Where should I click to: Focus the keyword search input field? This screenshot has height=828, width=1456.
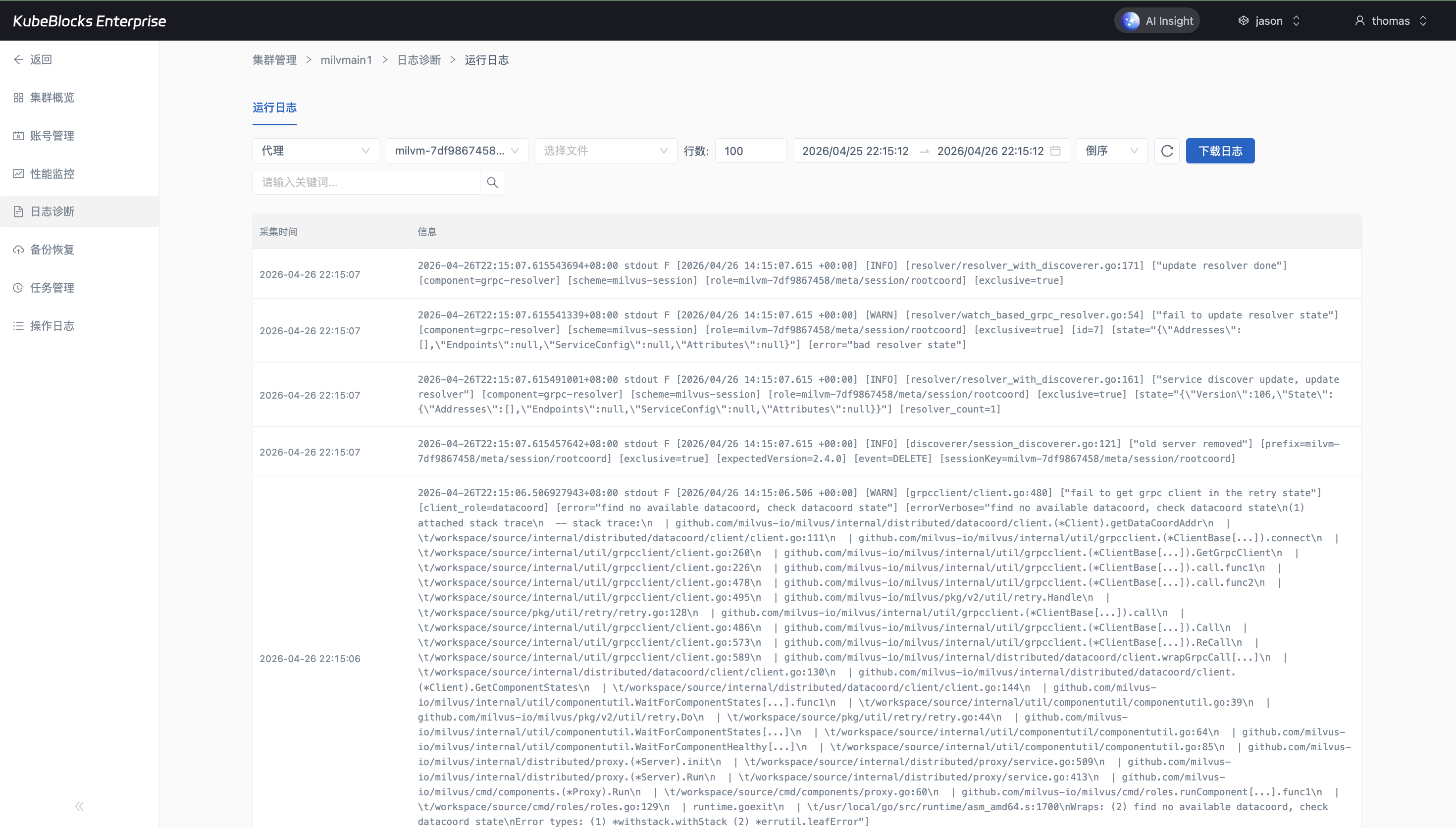[366, 183]
